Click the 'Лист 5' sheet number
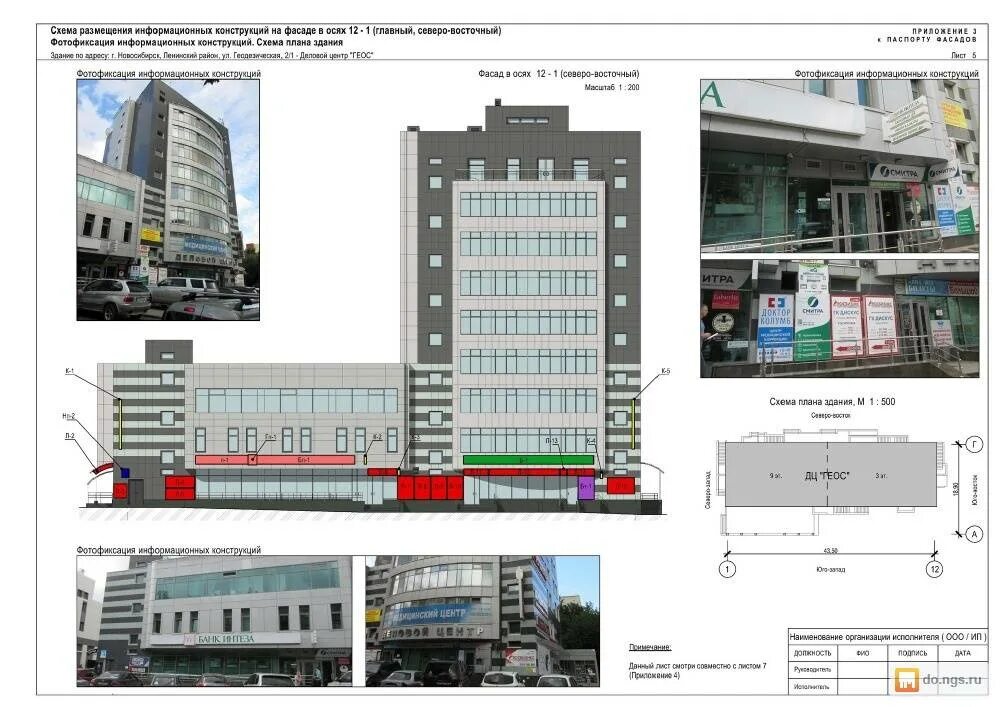 point(964,55)
